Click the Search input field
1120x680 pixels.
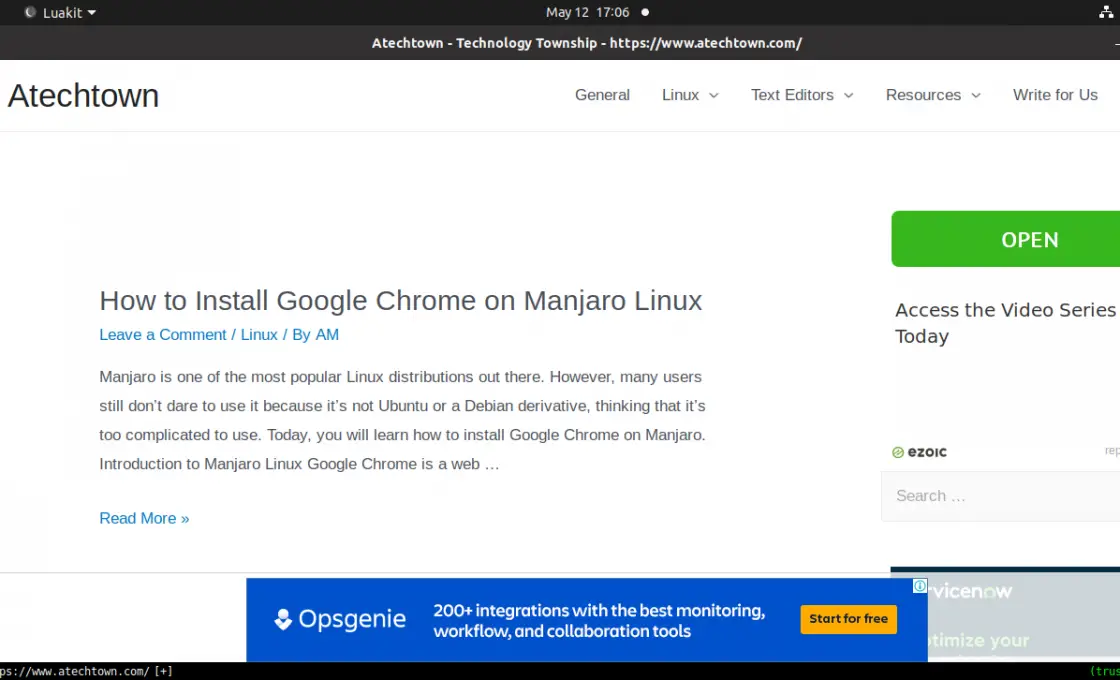[x=1001, y=496]
